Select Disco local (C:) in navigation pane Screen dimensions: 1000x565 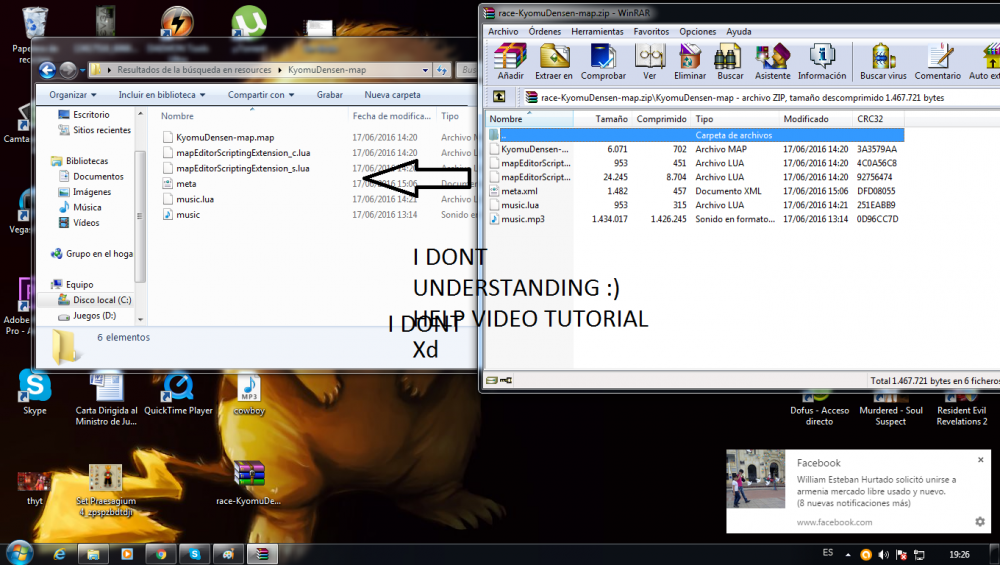(101, 300)
